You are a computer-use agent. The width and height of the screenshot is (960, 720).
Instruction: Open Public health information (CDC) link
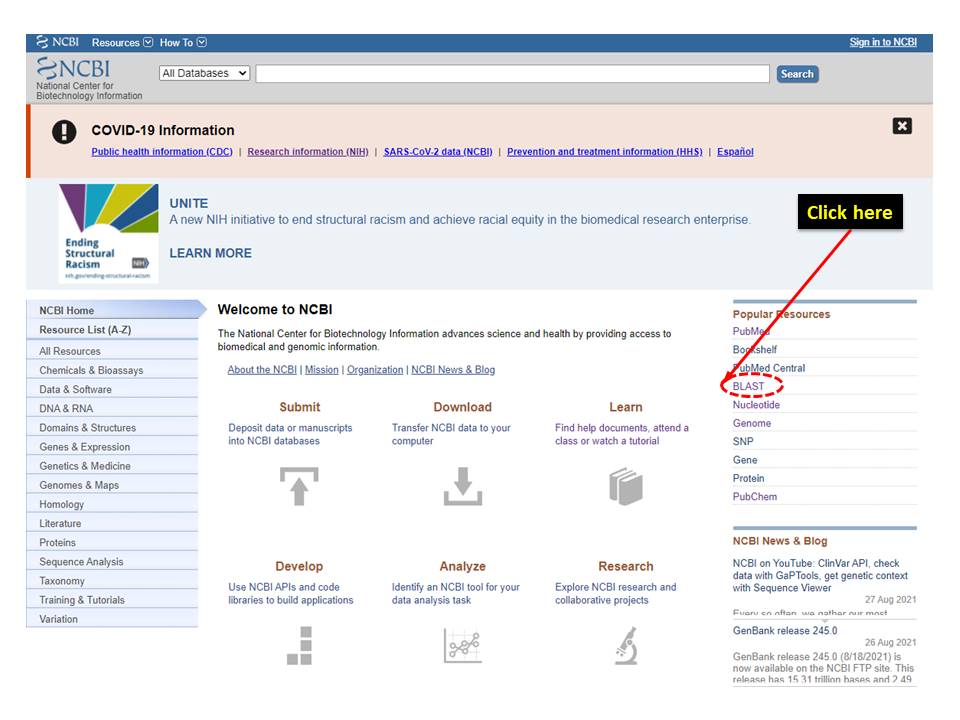[x=161, y=152]
